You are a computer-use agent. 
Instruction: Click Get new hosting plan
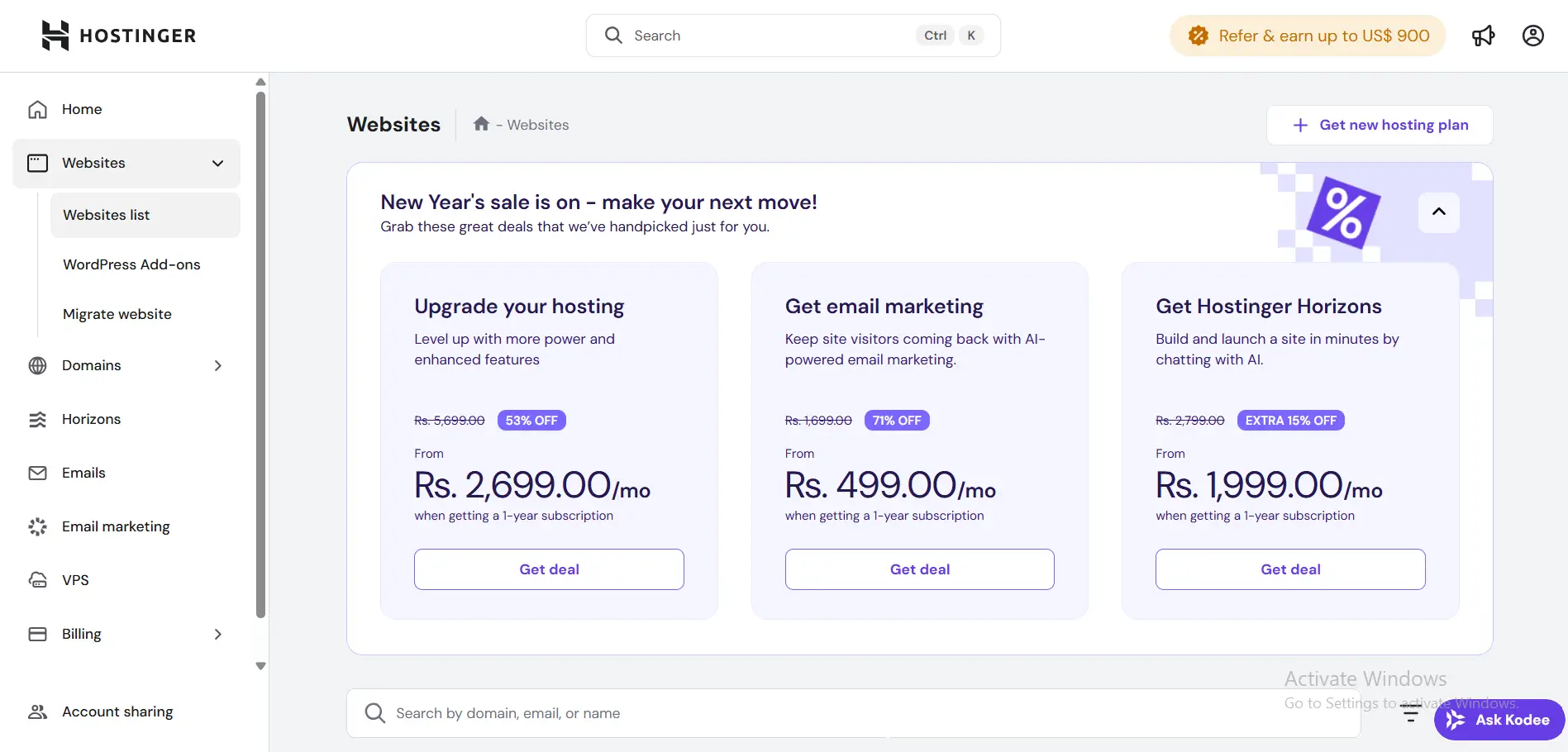[1379, 125]
